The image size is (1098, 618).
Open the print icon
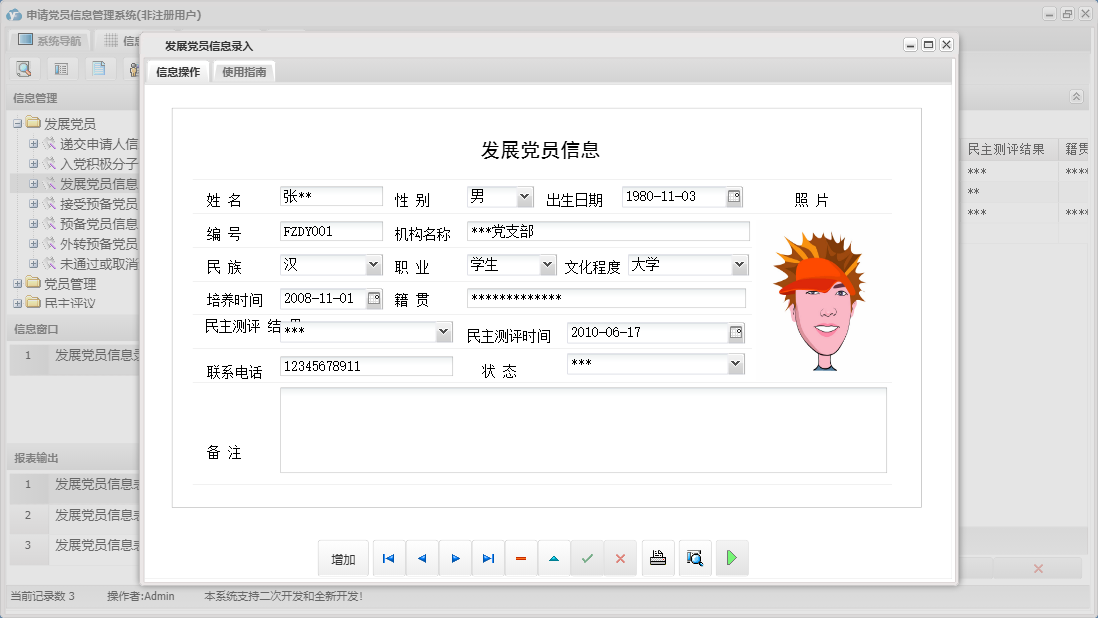658,558
